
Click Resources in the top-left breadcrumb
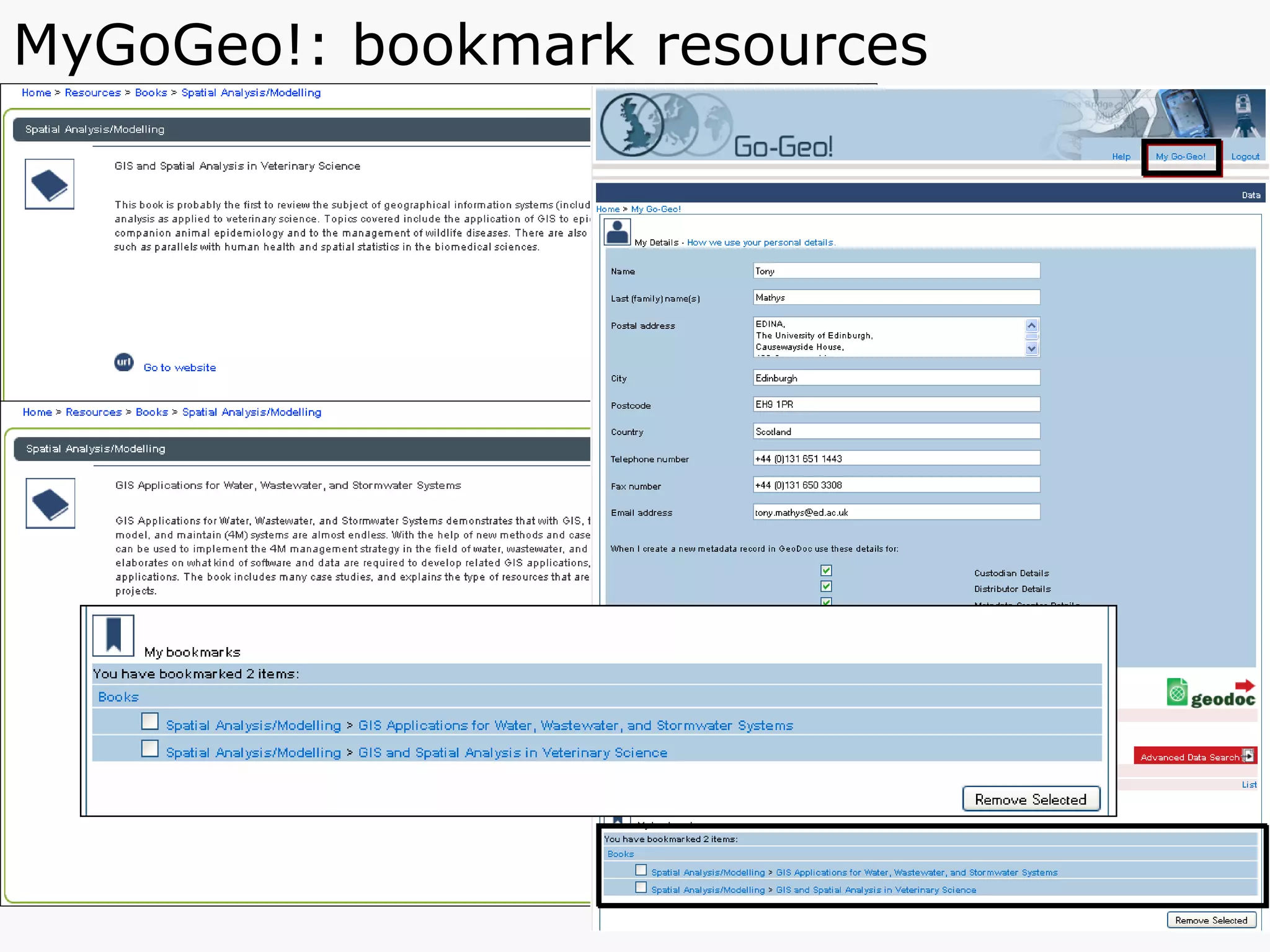(93, 92)
